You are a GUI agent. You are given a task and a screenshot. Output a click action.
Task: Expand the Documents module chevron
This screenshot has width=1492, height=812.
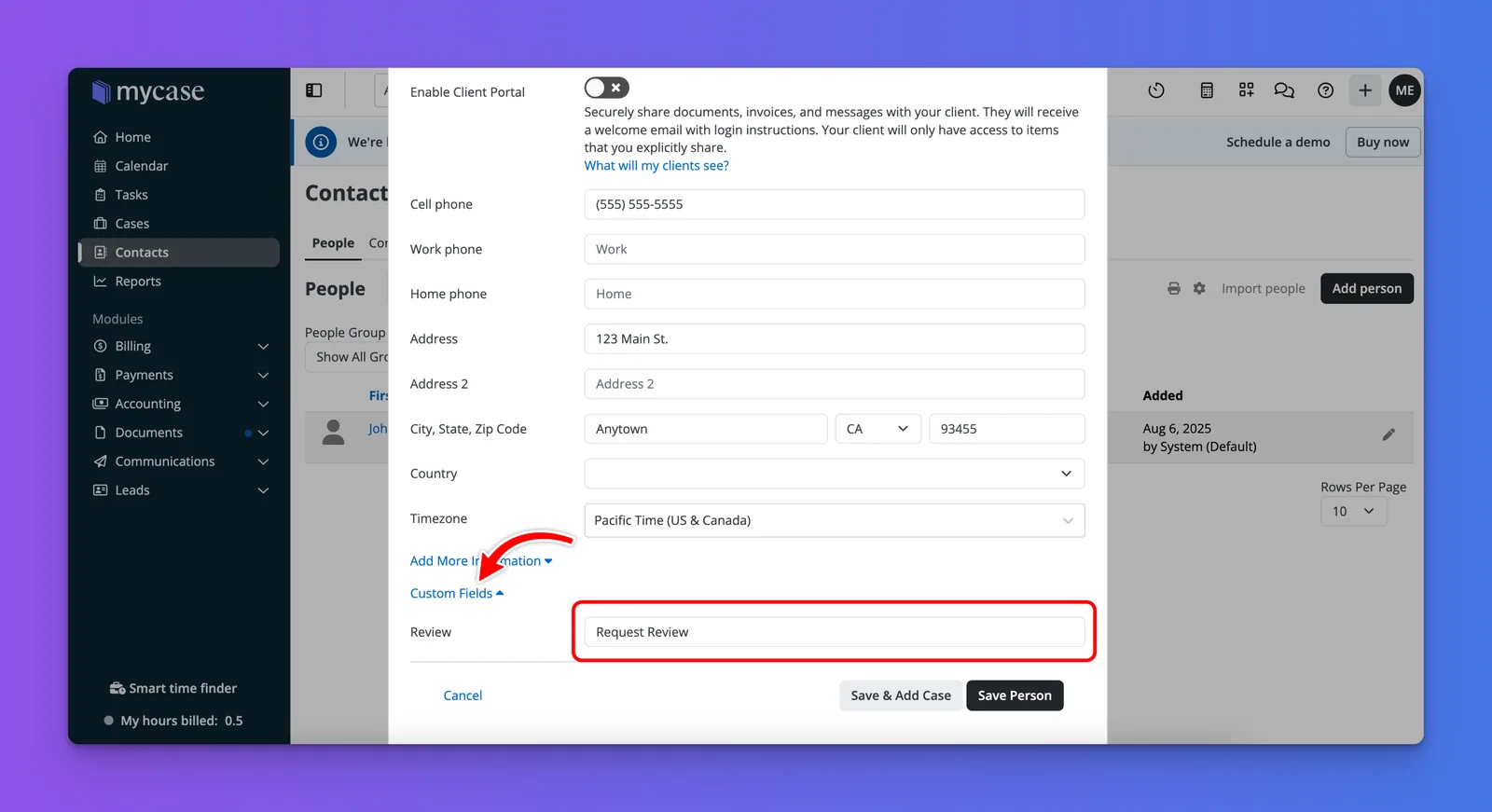click(263, 434)
